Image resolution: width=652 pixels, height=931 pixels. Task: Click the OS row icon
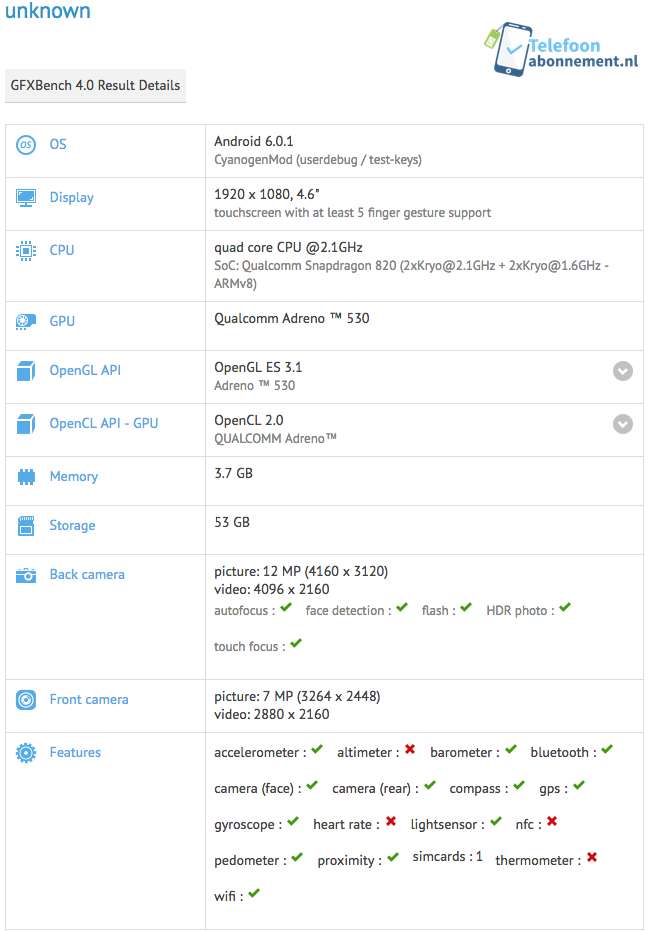(x=26, y=144)
